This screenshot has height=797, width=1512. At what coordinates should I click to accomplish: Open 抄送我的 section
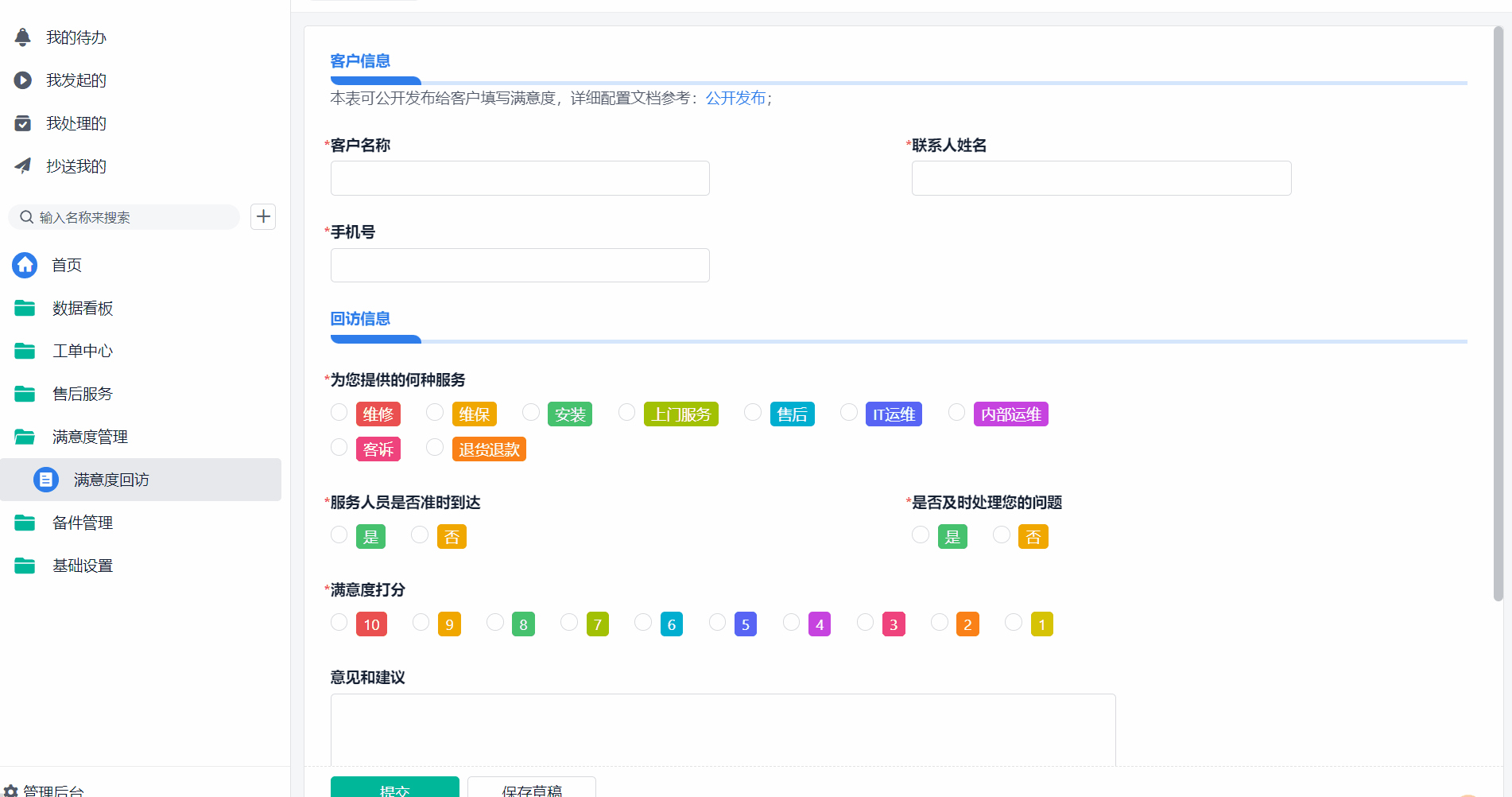(x=76, y=166)
